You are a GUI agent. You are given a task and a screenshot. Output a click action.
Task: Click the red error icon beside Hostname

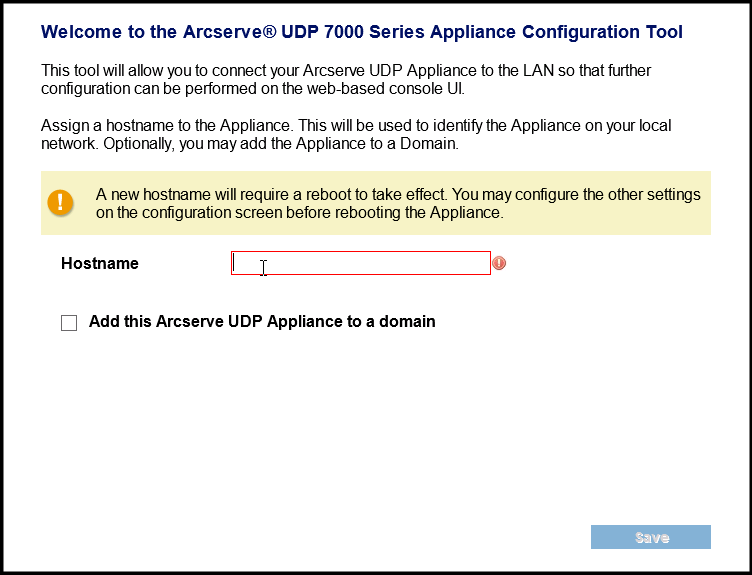(499, 263)
